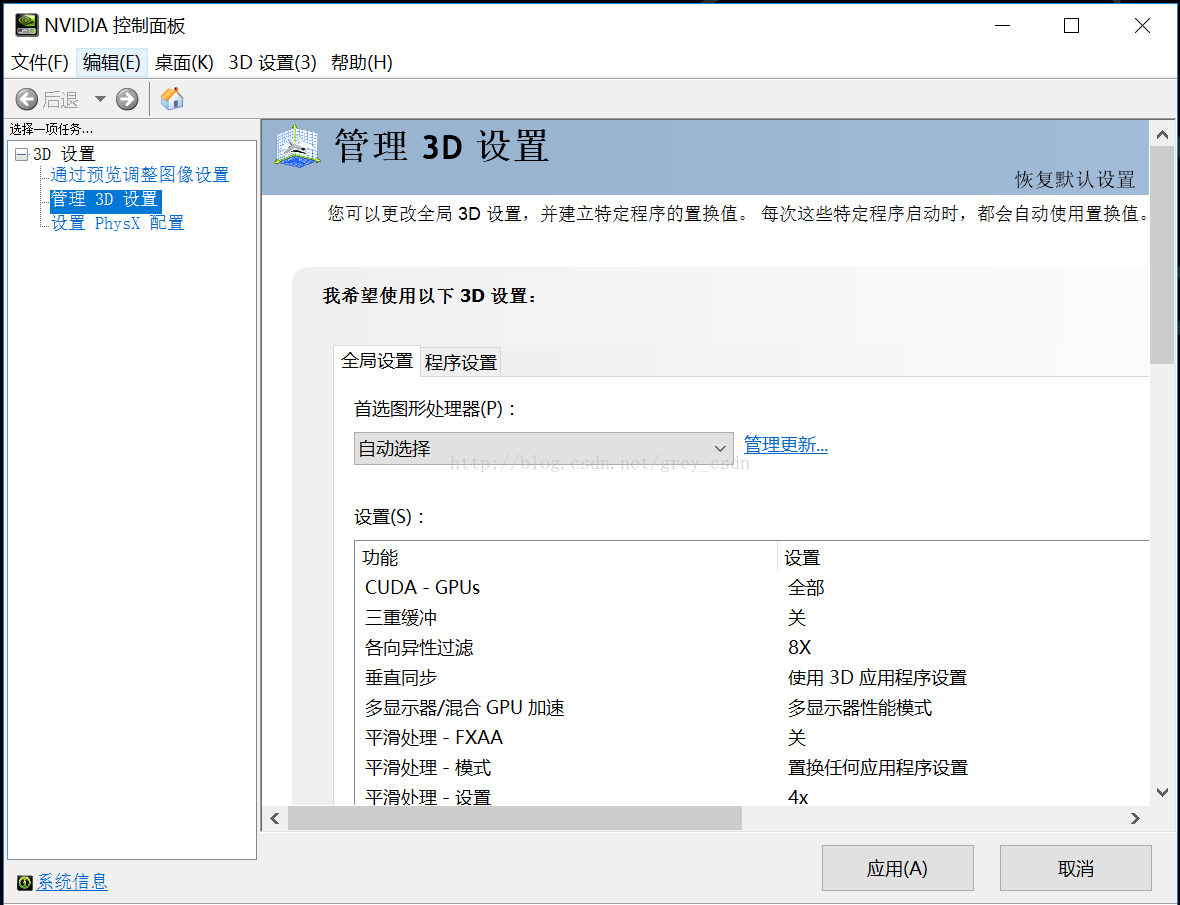Select the 垂直同步 setting row
Image resolution: width=1180 pixels, height=905 pixels.
tap(752, 678)
